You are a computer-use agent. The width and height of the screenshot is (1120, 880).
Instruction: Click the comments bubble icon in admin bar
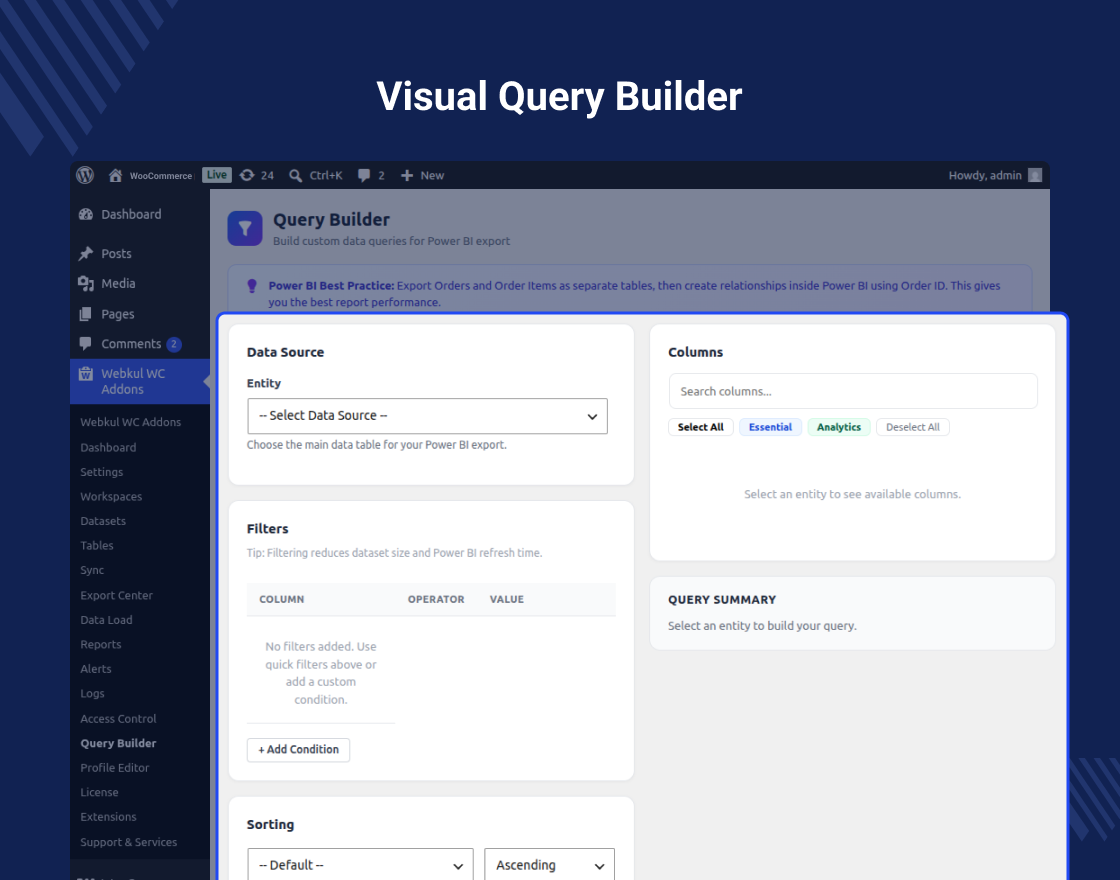364,176
